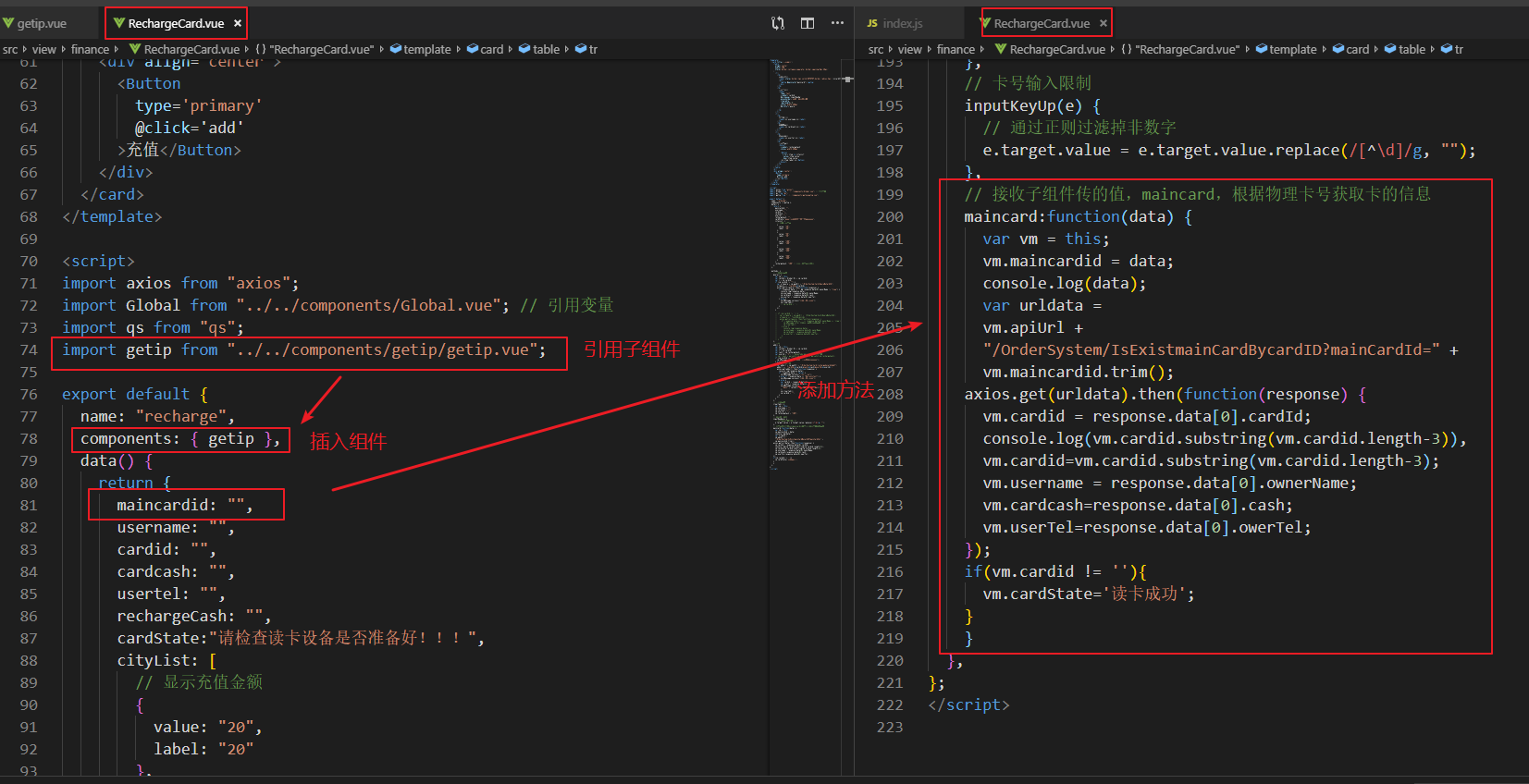Click the Split Editor icon

click(x=808, y=23)
